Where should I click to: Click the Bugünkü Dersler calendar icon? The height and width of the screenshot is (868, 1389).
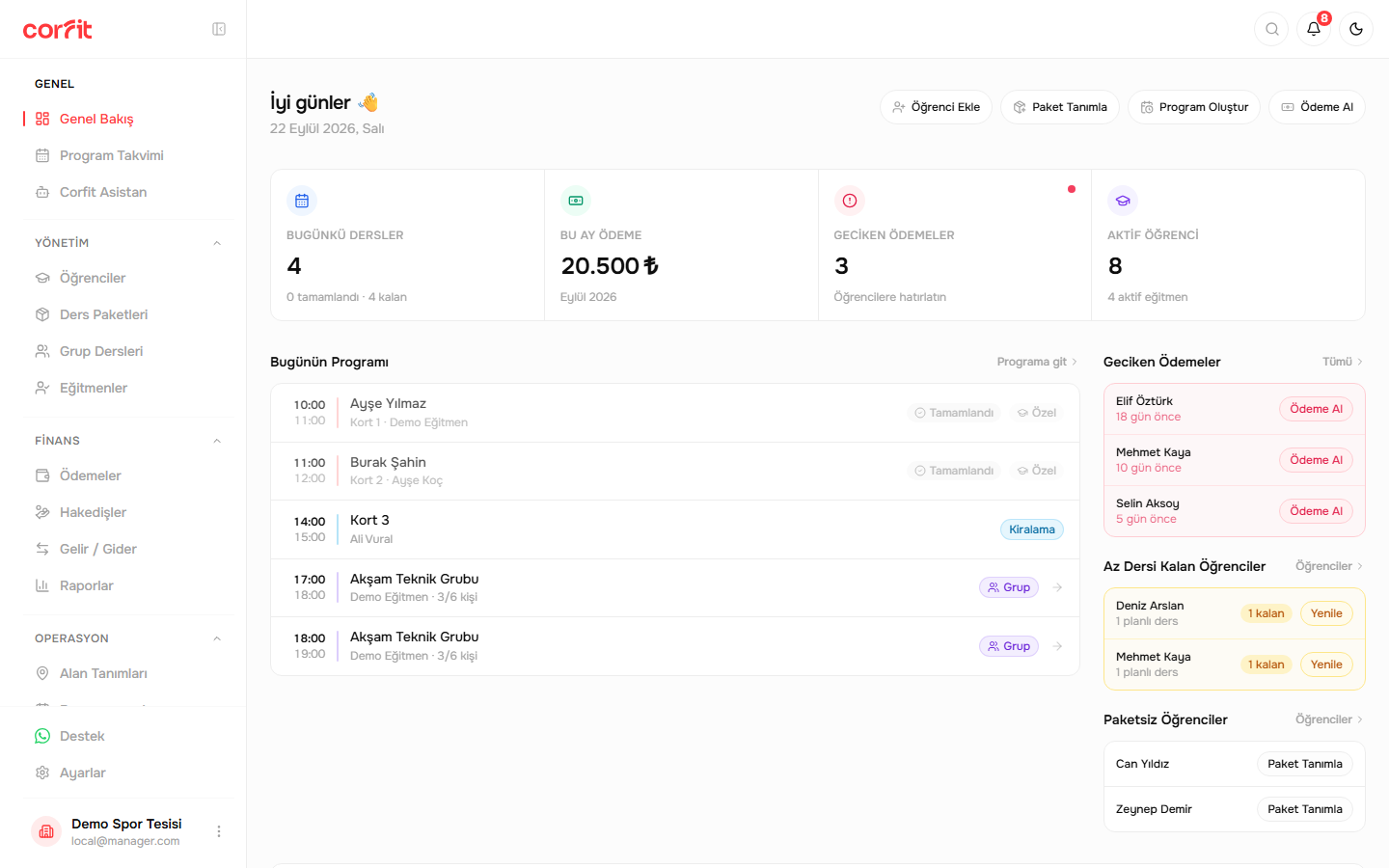click(x=302, y=201)
